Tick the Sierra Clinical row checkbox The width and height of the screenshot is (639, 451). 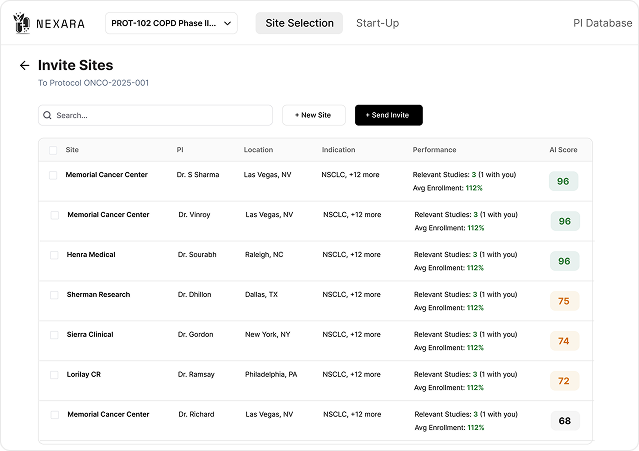pos(54,335)
